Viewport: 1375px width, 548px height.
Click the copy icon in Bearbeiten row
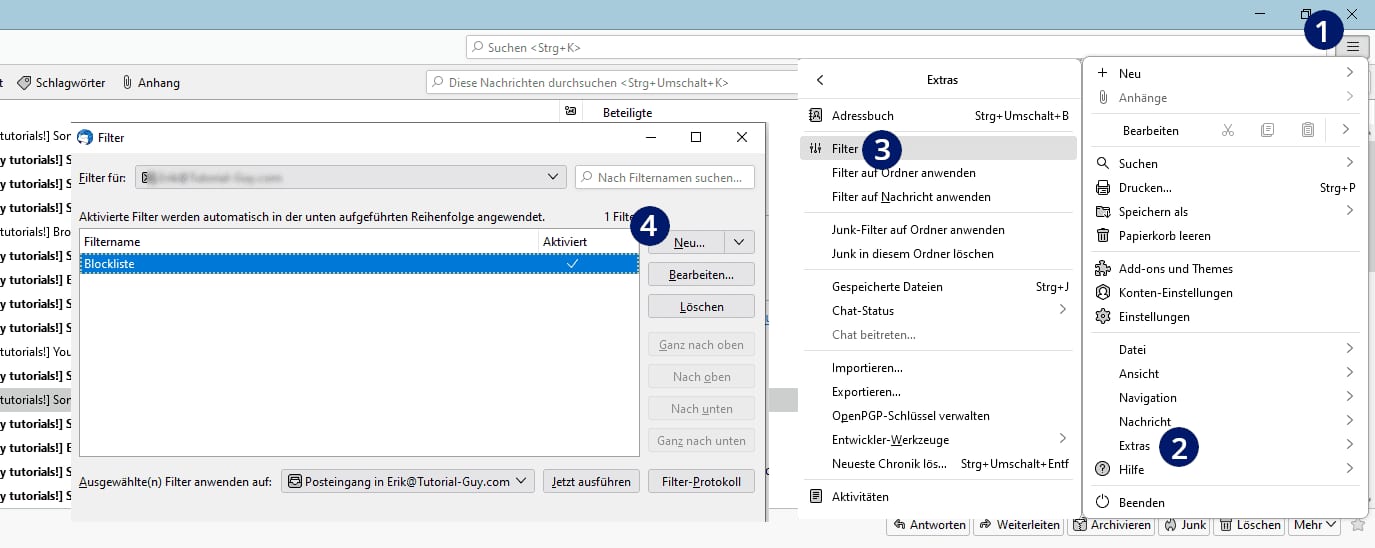(1268, 130)
